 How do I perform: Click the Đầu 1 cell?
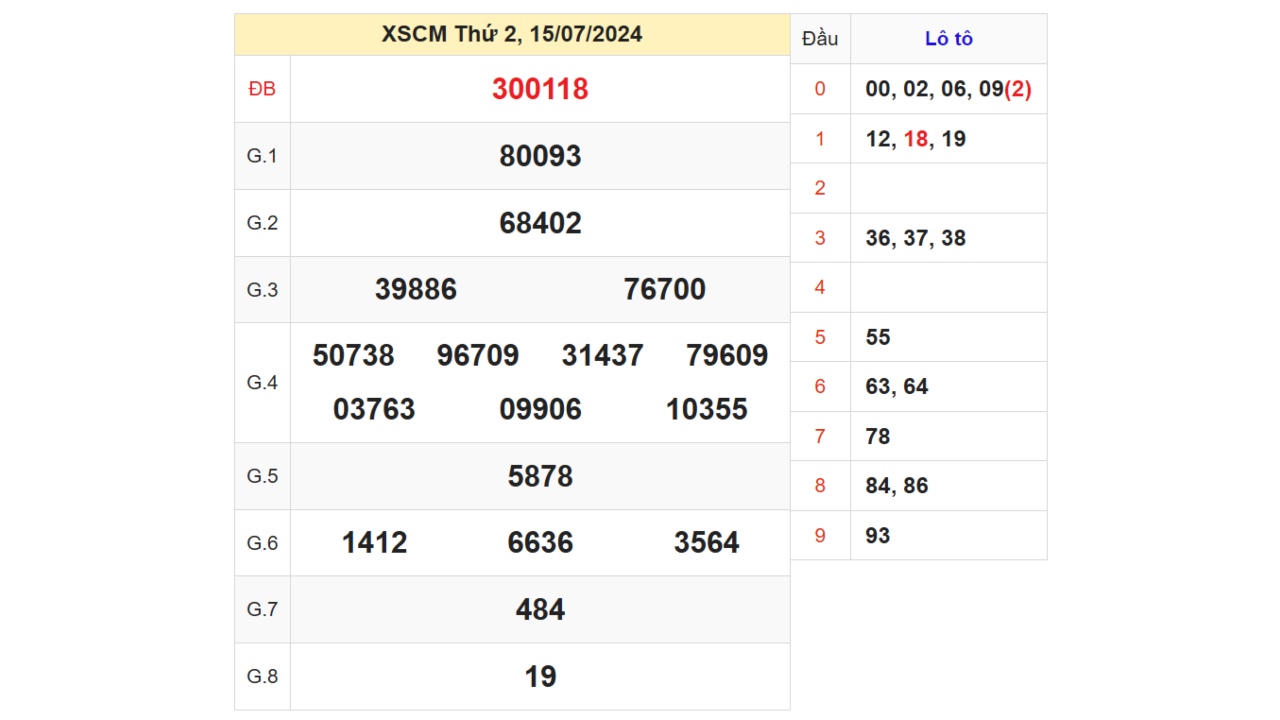coord(820,139)
